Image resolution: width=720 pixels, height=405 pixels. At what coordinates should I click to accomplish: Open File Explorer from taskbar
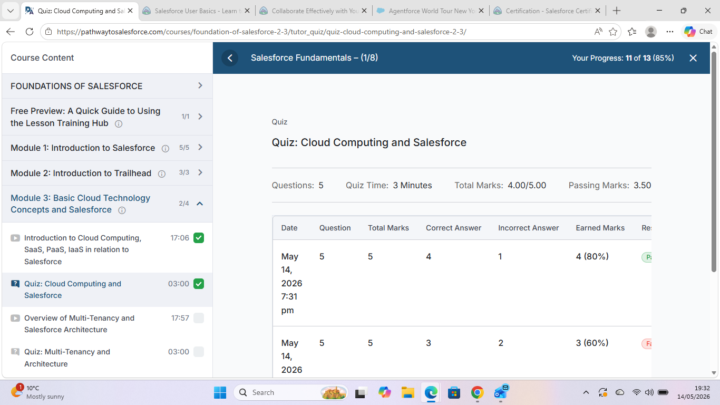[408, 393]
